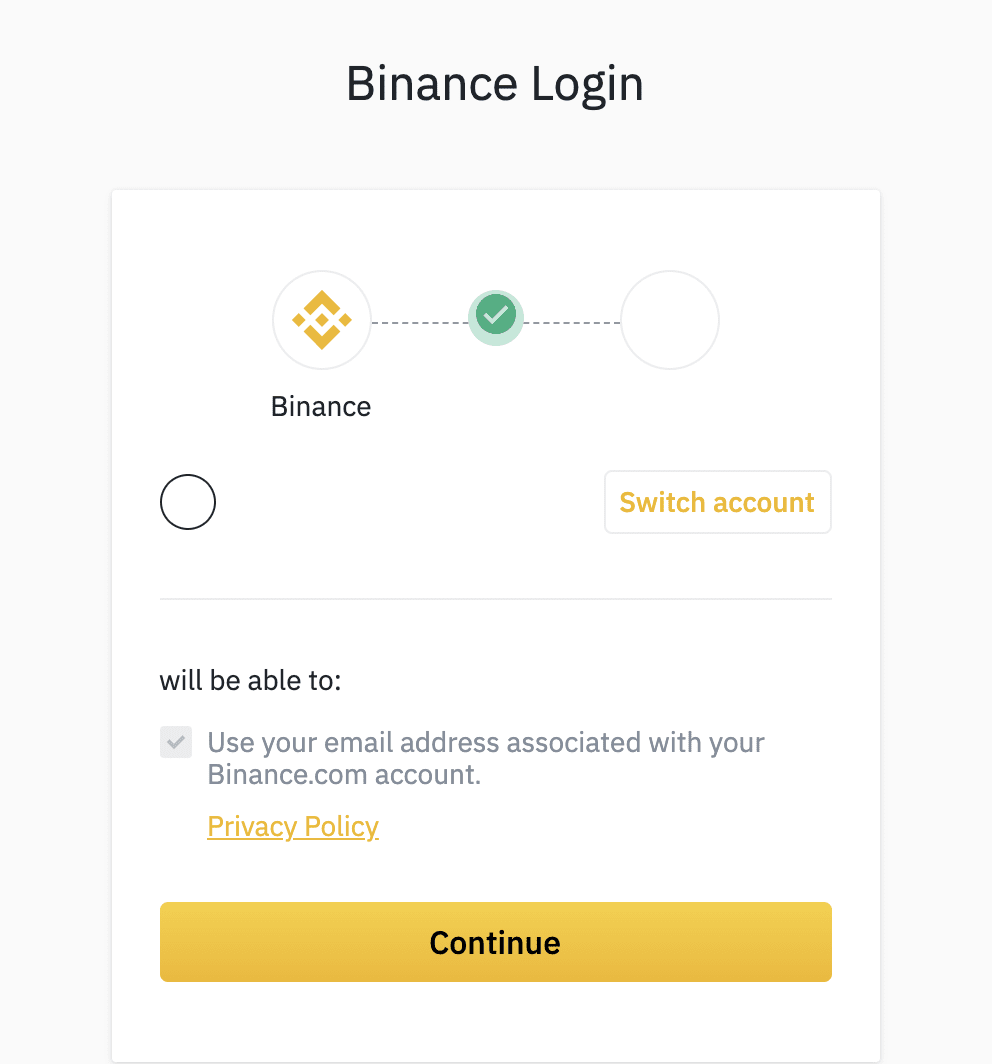Image resolution: width=992 pixels, height=1064 pixels.
Task: Click the Binance diamond logo icon
Action: pos(321,320)
